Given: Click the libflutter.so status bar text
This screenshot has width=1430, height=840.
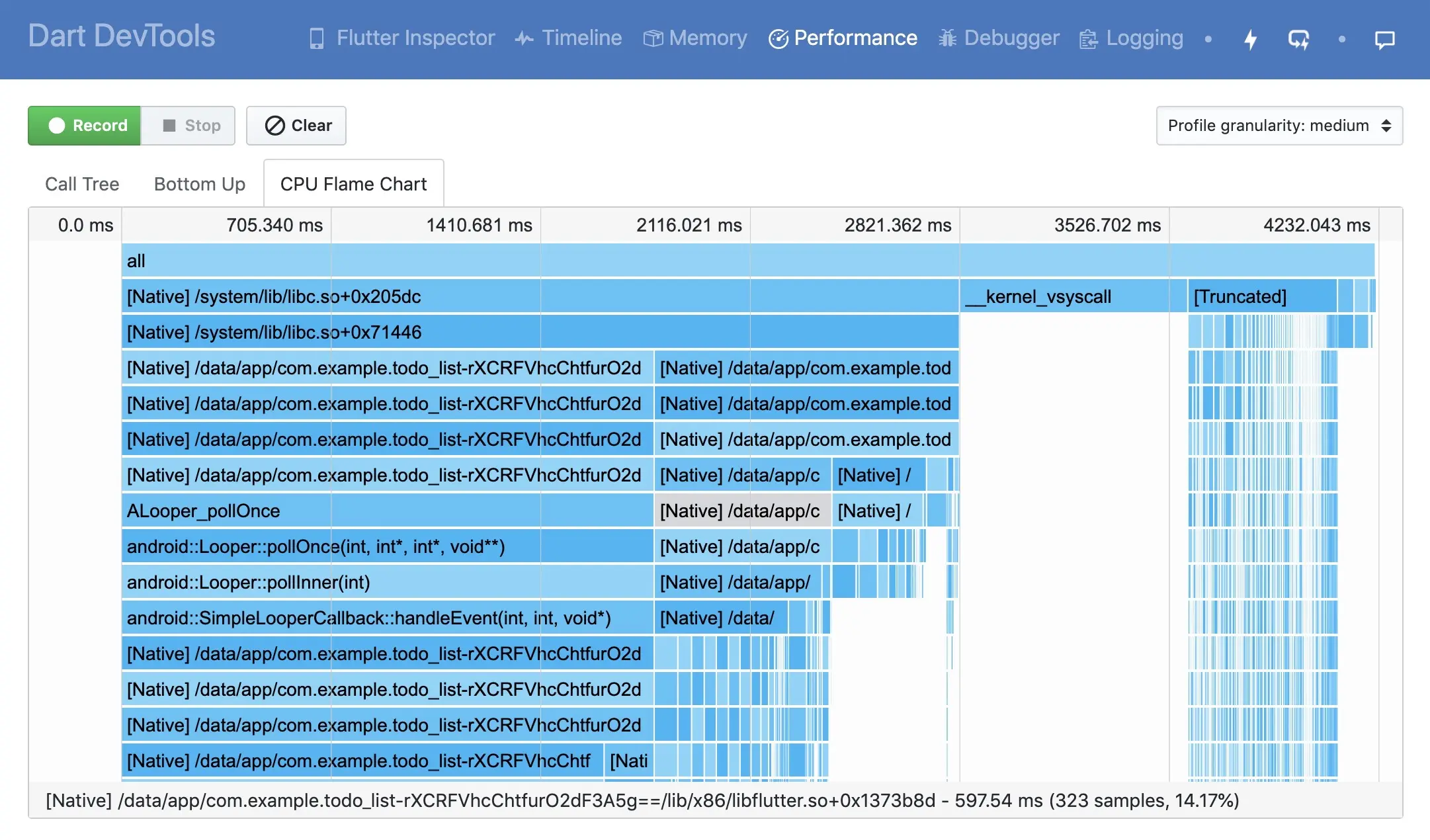Looking at the screenshot, I should [x=642, y=800].
